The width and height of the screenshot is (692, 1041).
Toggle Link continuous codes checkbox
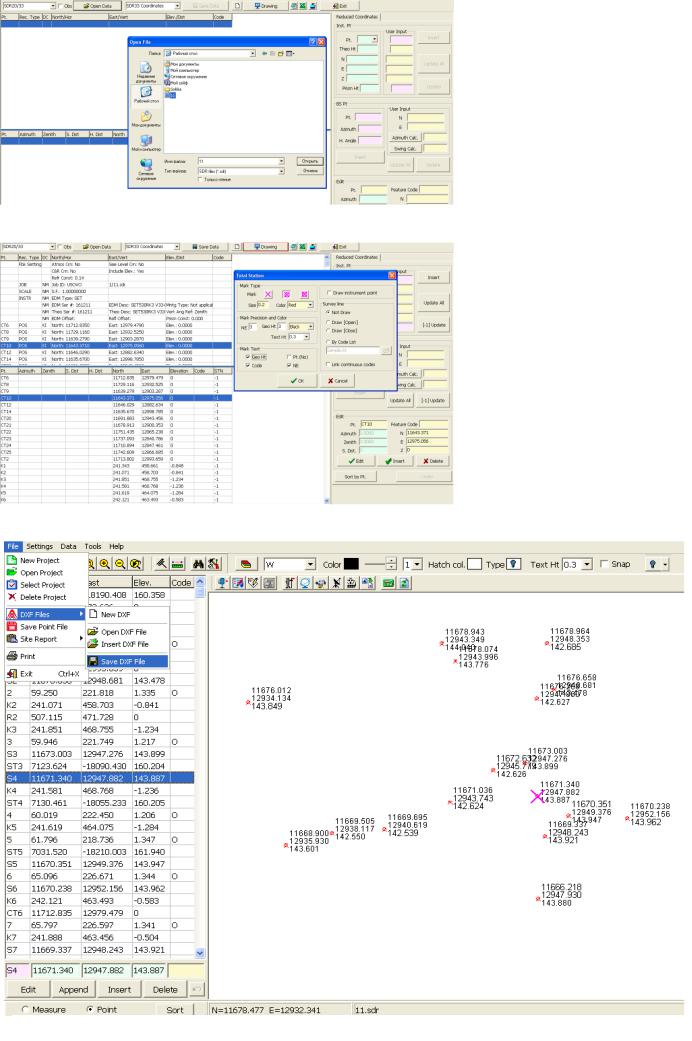click(x=329, y=364)
